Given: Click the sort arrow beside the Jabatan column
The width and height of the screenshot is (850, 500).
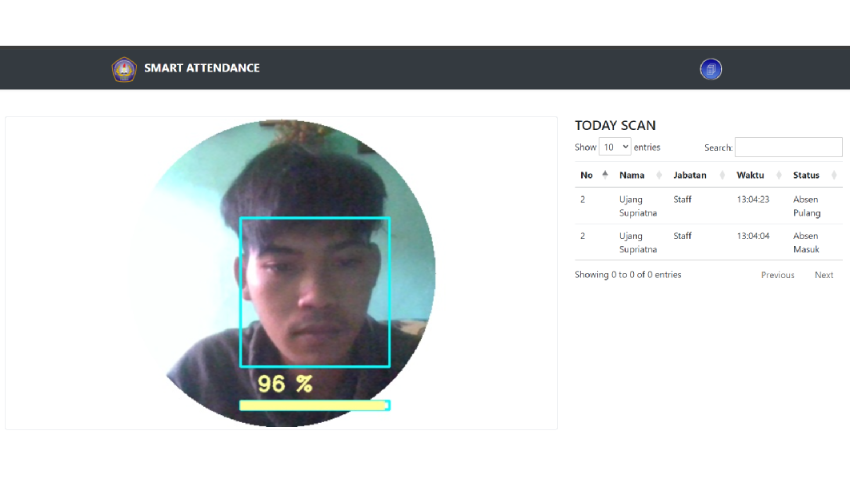Looking at the screenshot, I should pos(722,175).
